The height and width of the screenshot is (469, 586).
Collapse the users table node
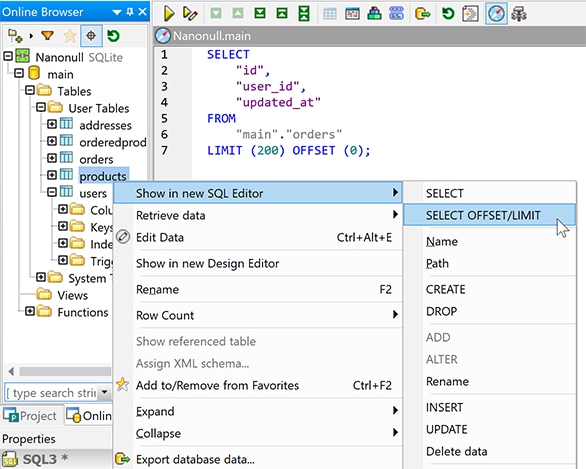coord(52,192)
